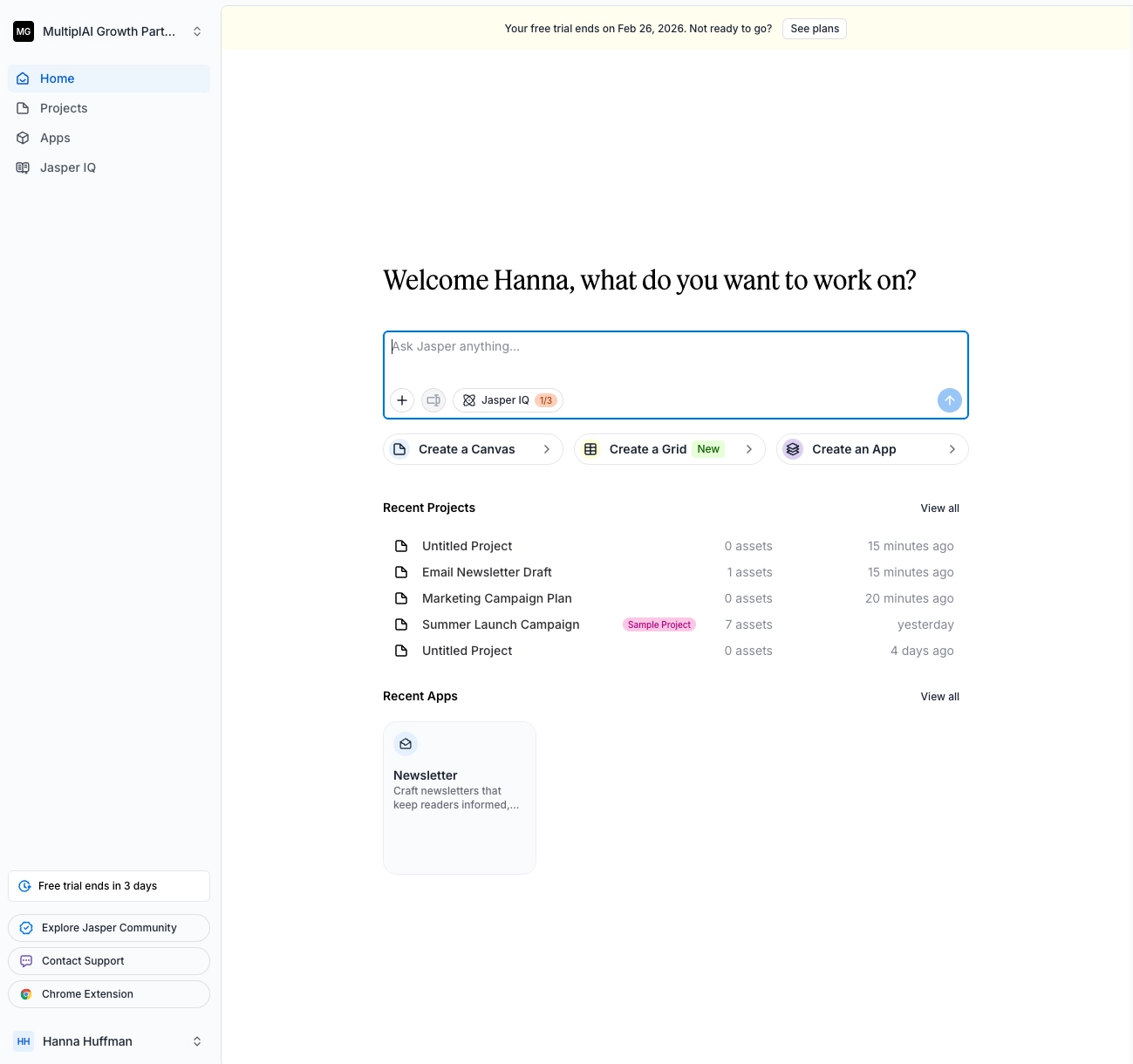The width and height of the screenshot is (1133, 1064).
Task: Click the Newsletter app envelope icon
Action: pyautogui.click(x=406, y=744)
